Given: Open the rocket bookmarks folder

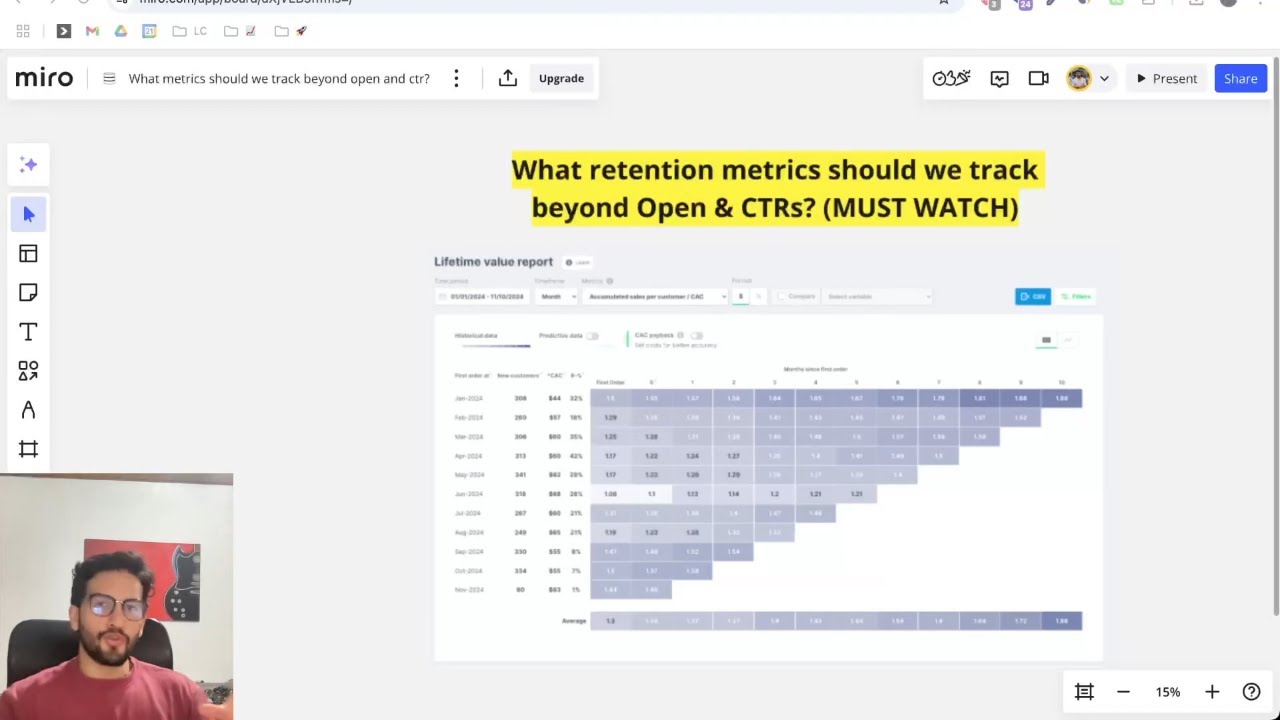Looking at the screenshot, I should coord(291,31).
